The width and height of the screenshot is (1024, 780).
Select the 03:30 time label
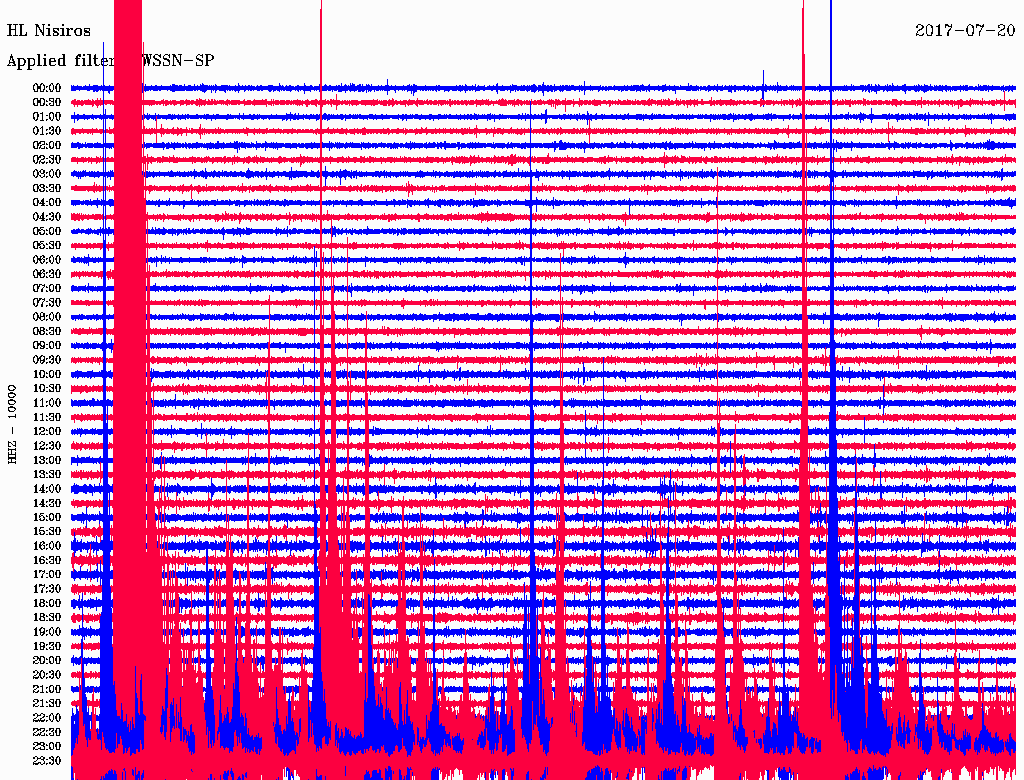[x=47, y=188]
